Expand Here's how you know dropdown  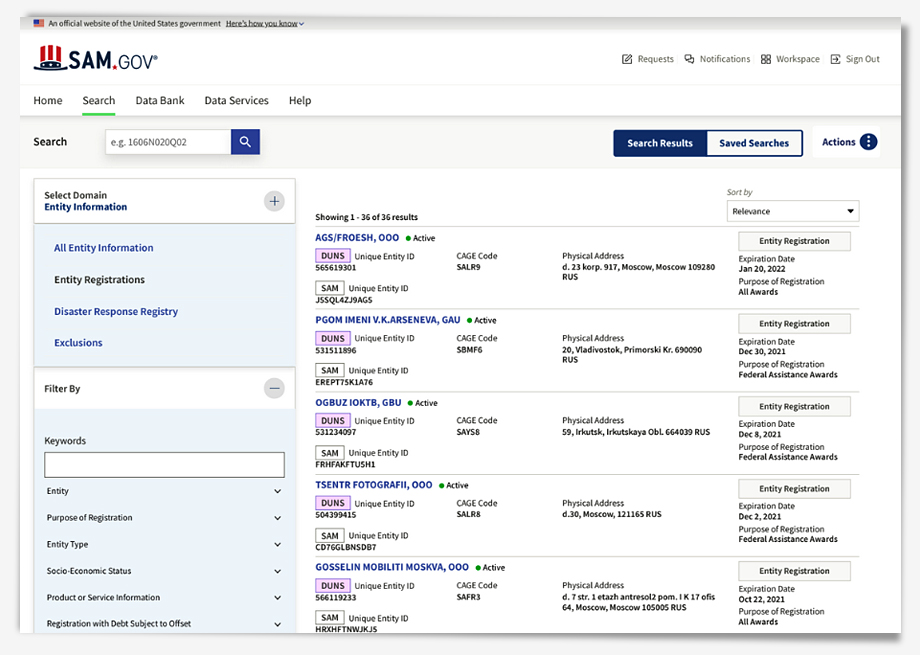pos(265,23)
